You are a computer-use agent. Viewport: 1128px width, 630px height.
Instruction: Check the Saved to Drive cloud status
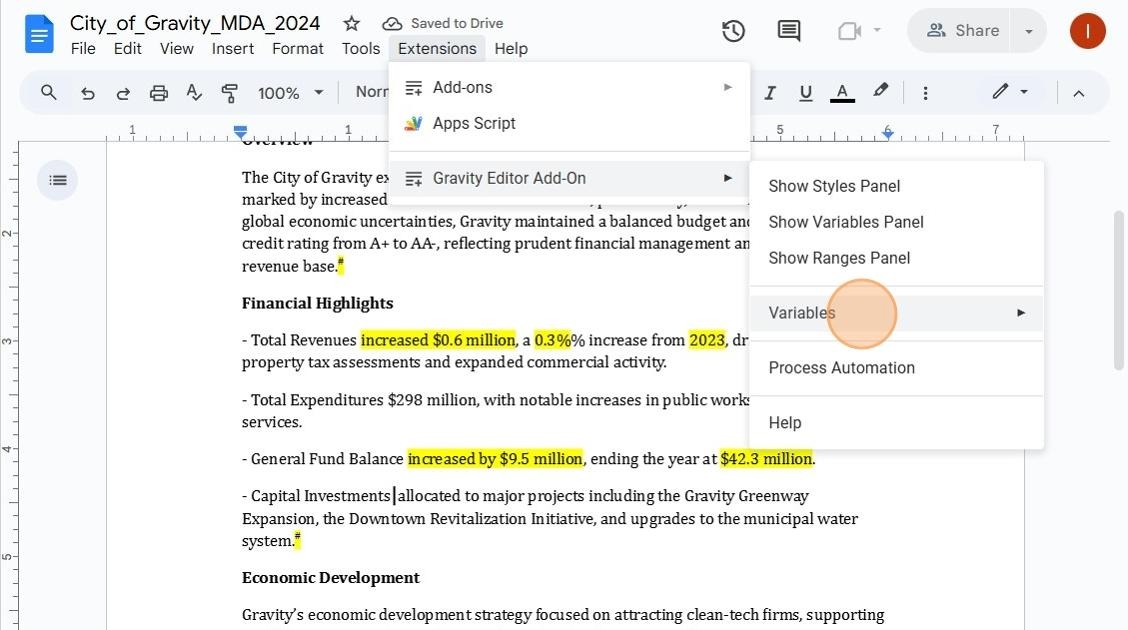pos(442,24)
